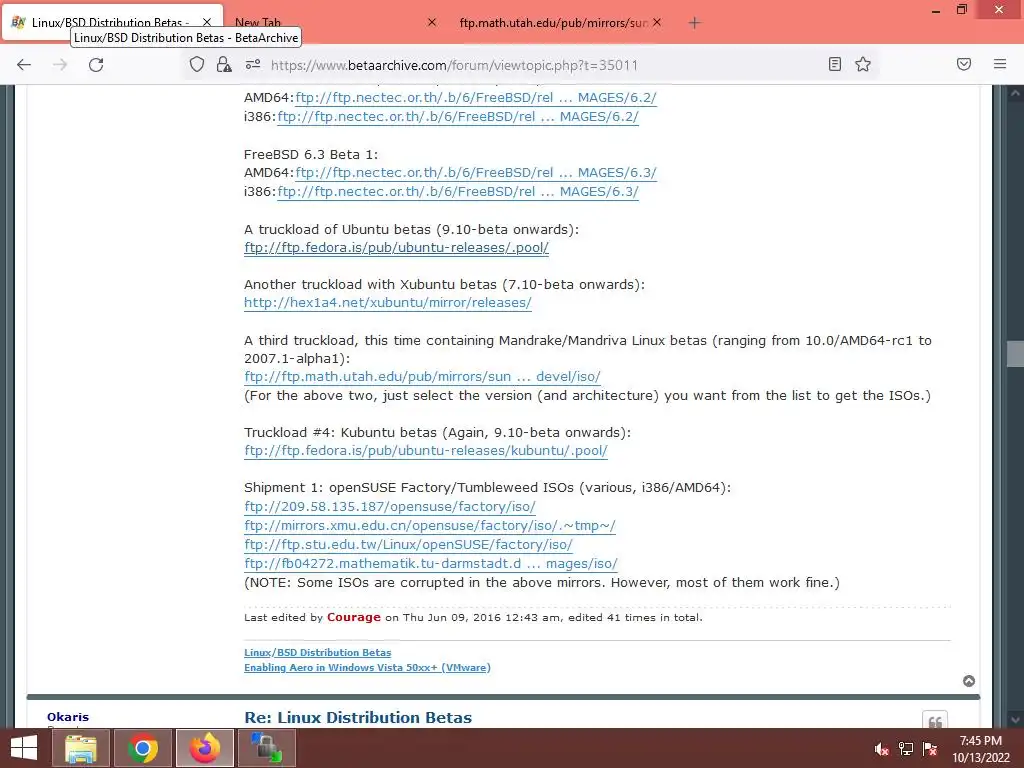
Task: Open site permissions icon in address bar
Action: click(253, 64)
